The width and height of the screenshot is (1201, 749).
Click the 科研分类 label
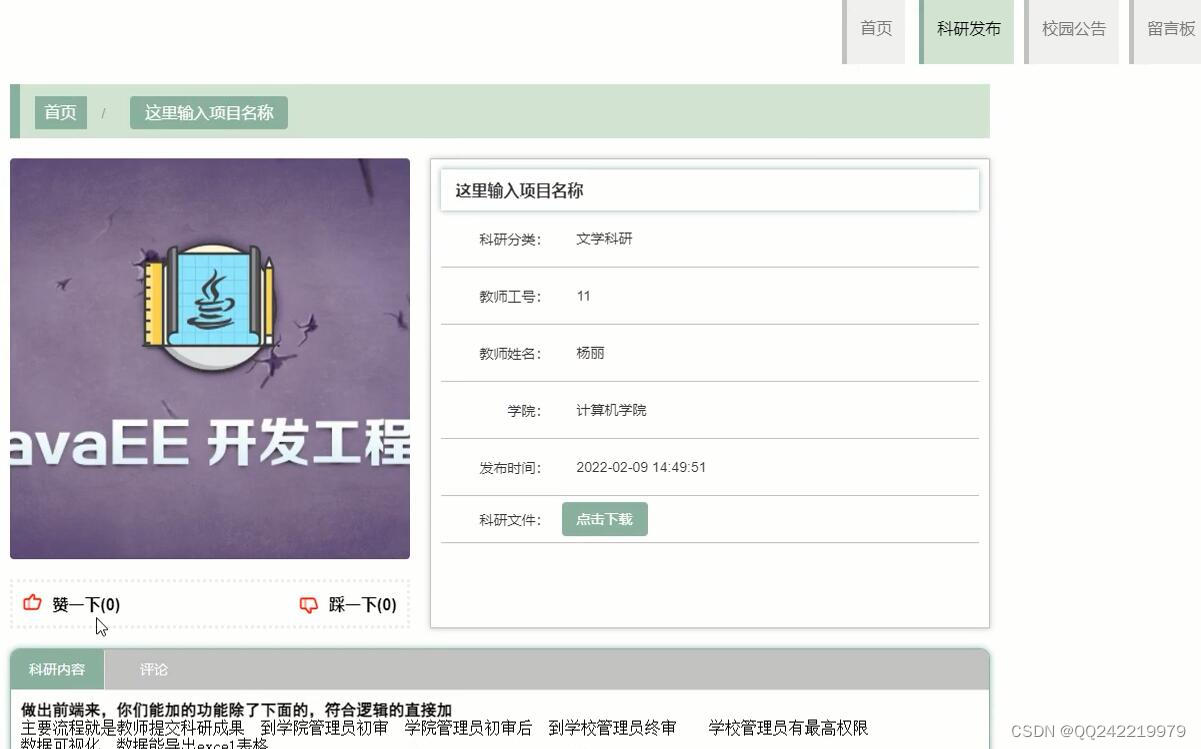(x=510, y=240)
